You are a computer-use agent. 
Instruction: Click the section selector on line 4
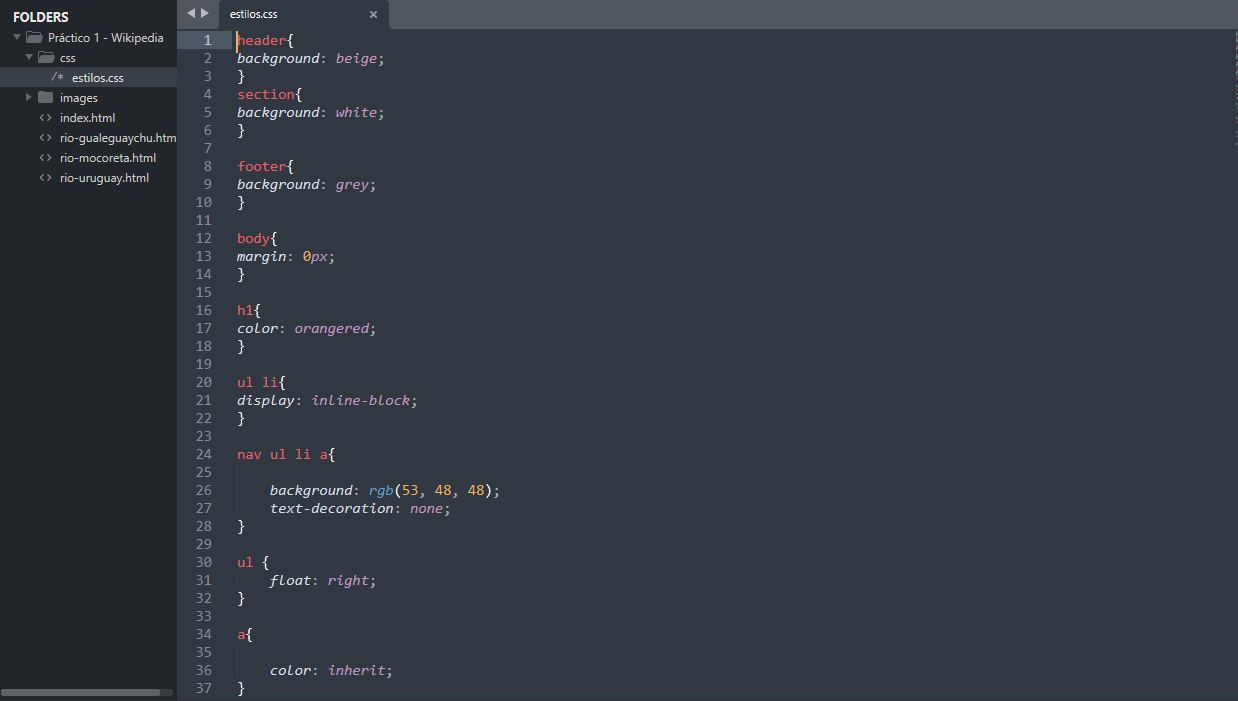pyautogui.click(x=266, y=94)
